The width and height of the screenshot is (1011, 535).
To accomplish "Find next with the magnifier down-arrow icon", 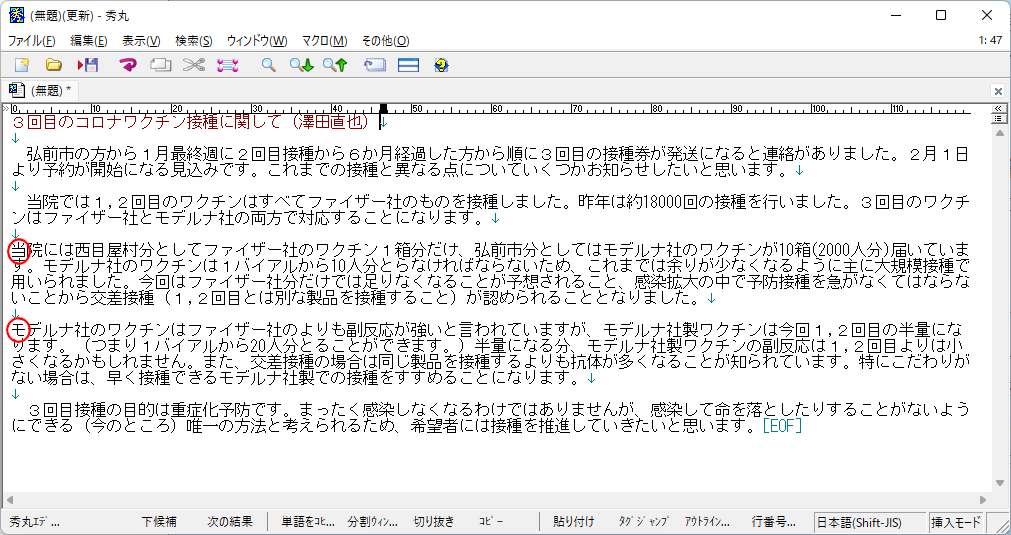I will [x=301, y=65].
